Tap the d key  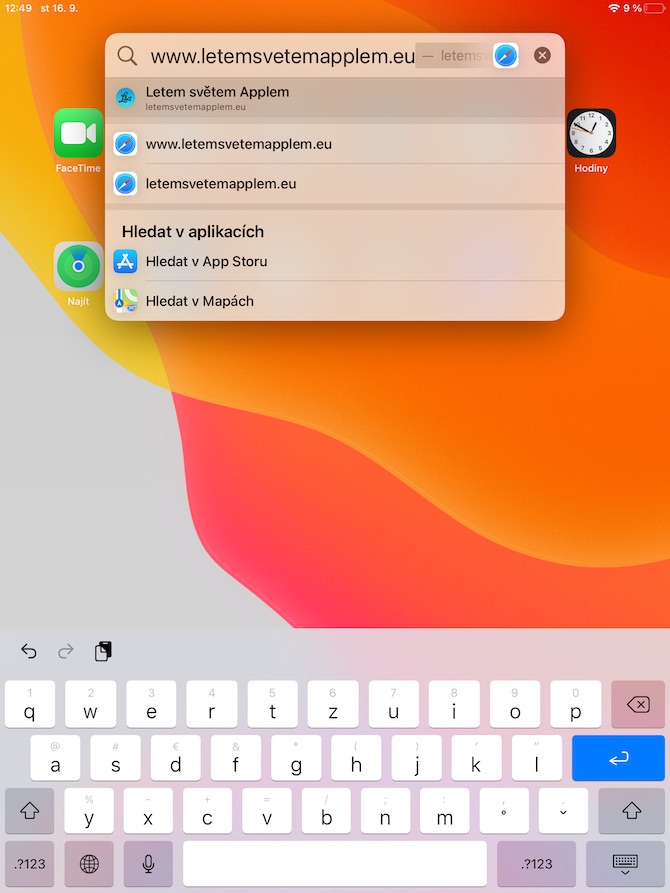tap(175, 758)
